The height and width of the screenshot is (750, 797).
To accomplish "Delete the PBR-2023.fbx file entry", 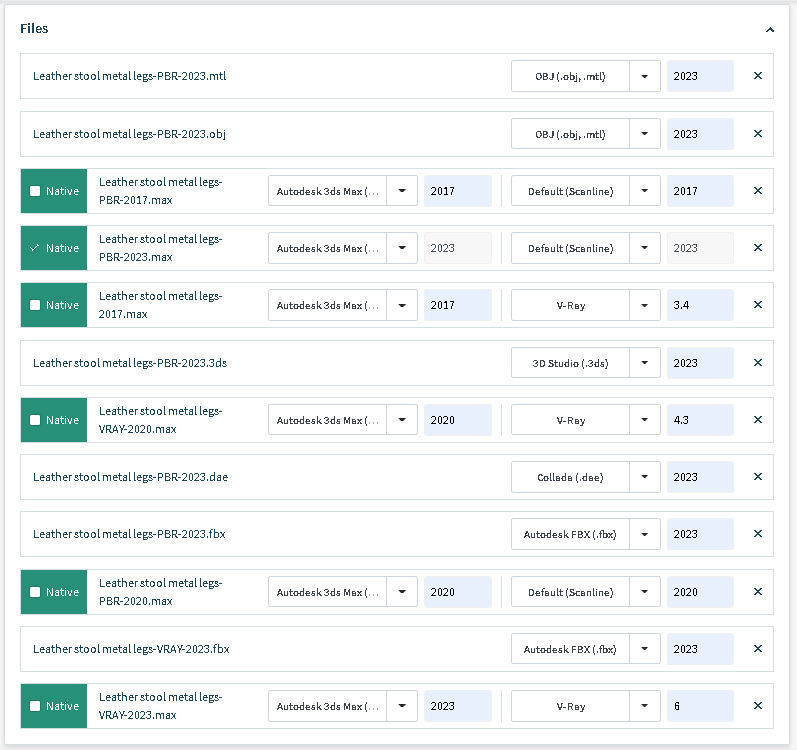I will pyautogui.click(x=757, y=535).
